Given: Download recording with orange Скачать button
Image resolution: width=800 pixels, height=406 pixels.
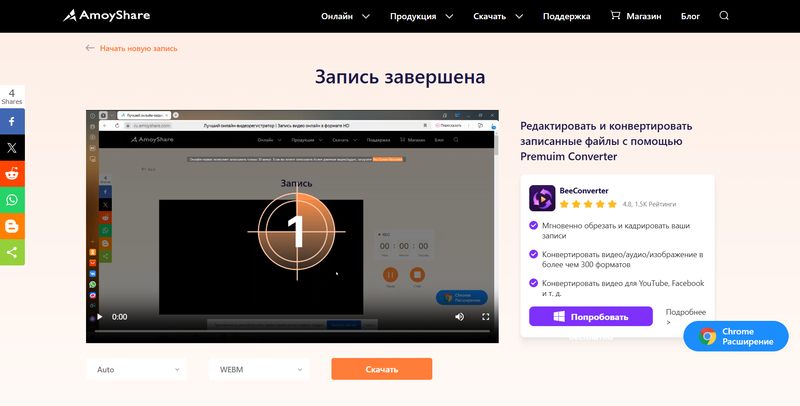Looking at the screenshot, I should pyautogui.click(x=382, y=369).
